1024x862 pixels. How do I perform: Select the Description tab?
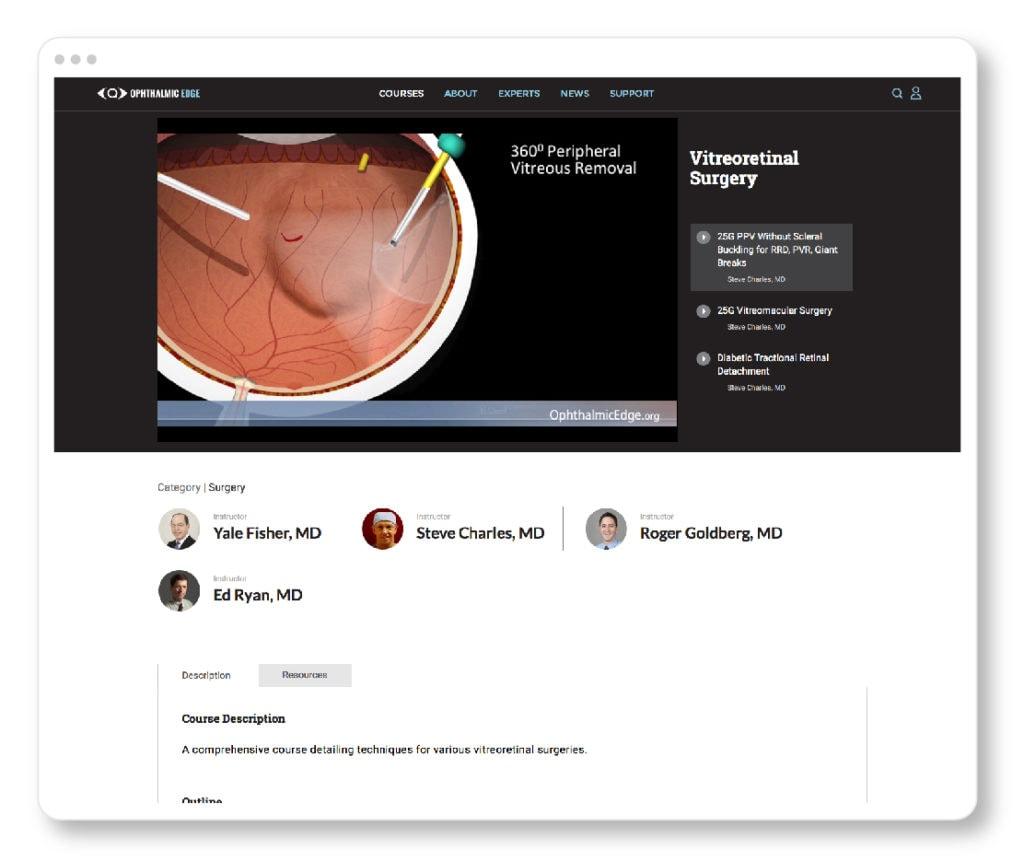206,675
